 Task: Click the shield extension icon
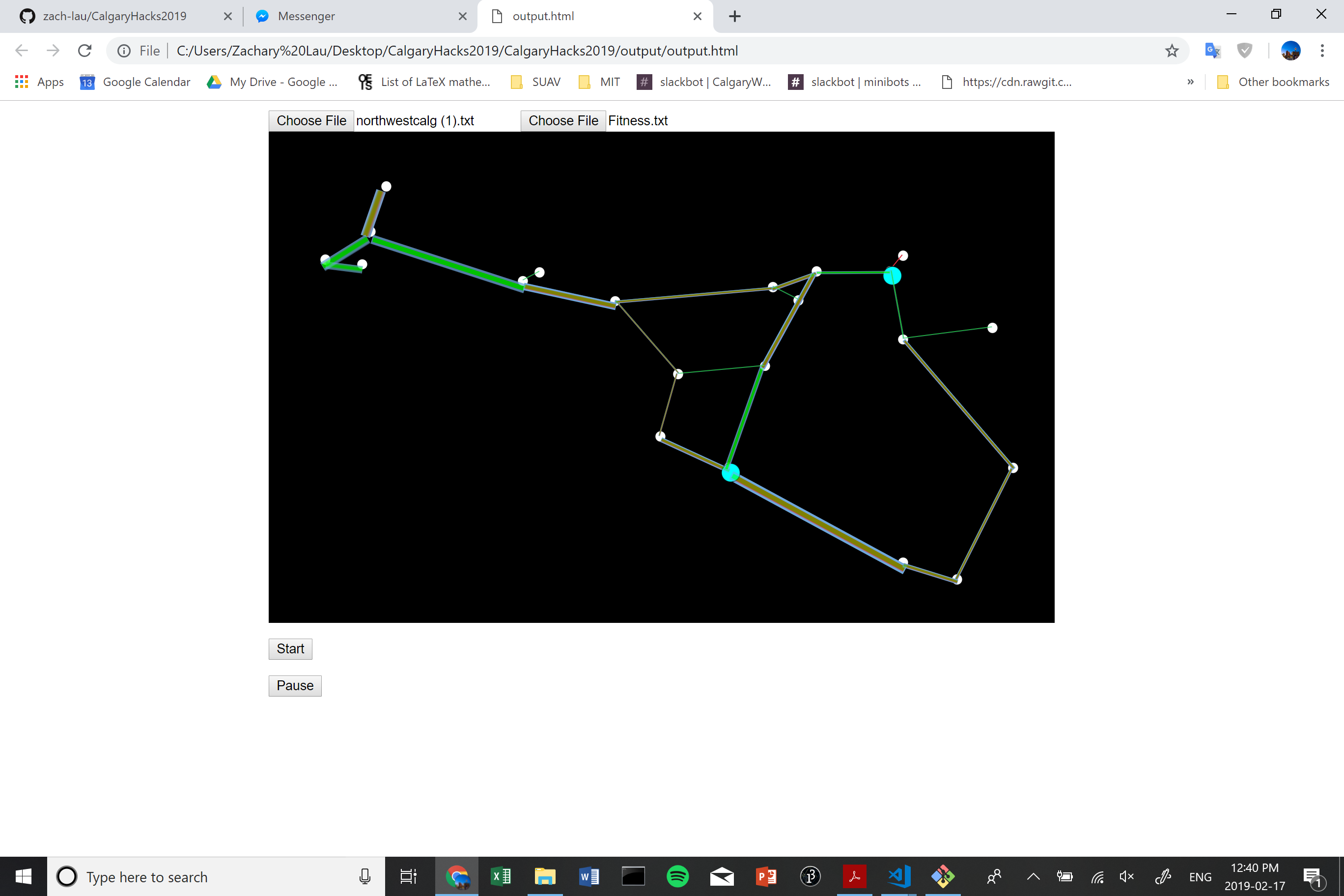tap(1244, 51)
